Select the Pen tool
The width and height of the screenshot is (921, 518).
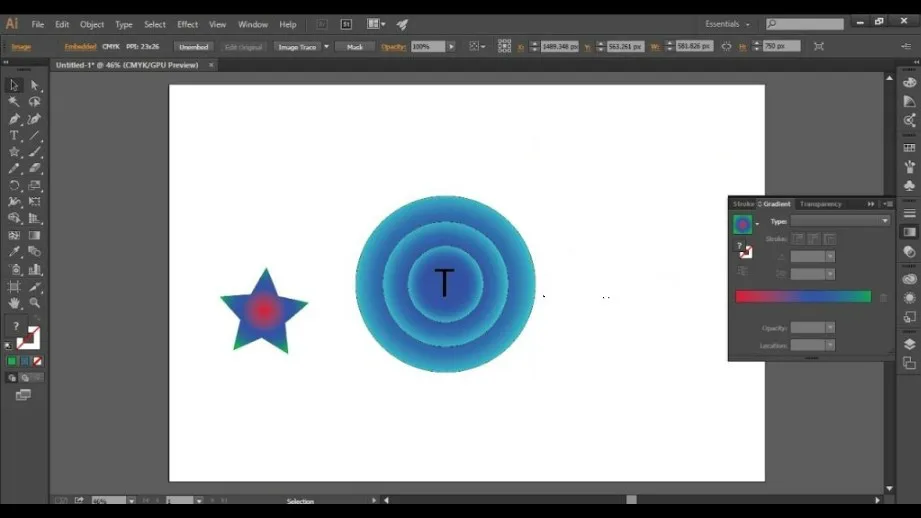click(x=14, y=118)
